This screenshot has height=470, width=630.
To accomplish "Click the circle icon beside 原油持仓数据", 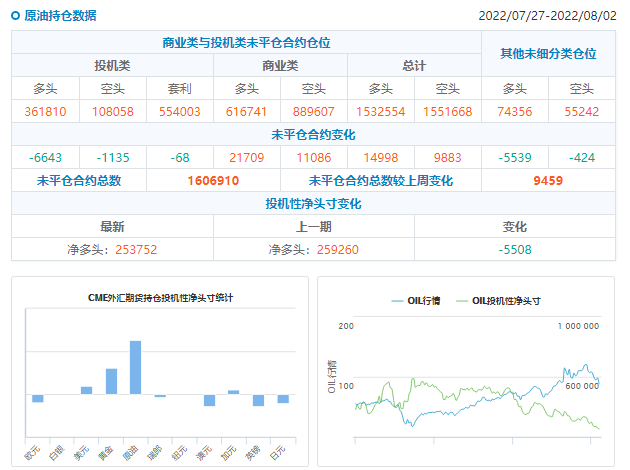I will tap(16, 16).
